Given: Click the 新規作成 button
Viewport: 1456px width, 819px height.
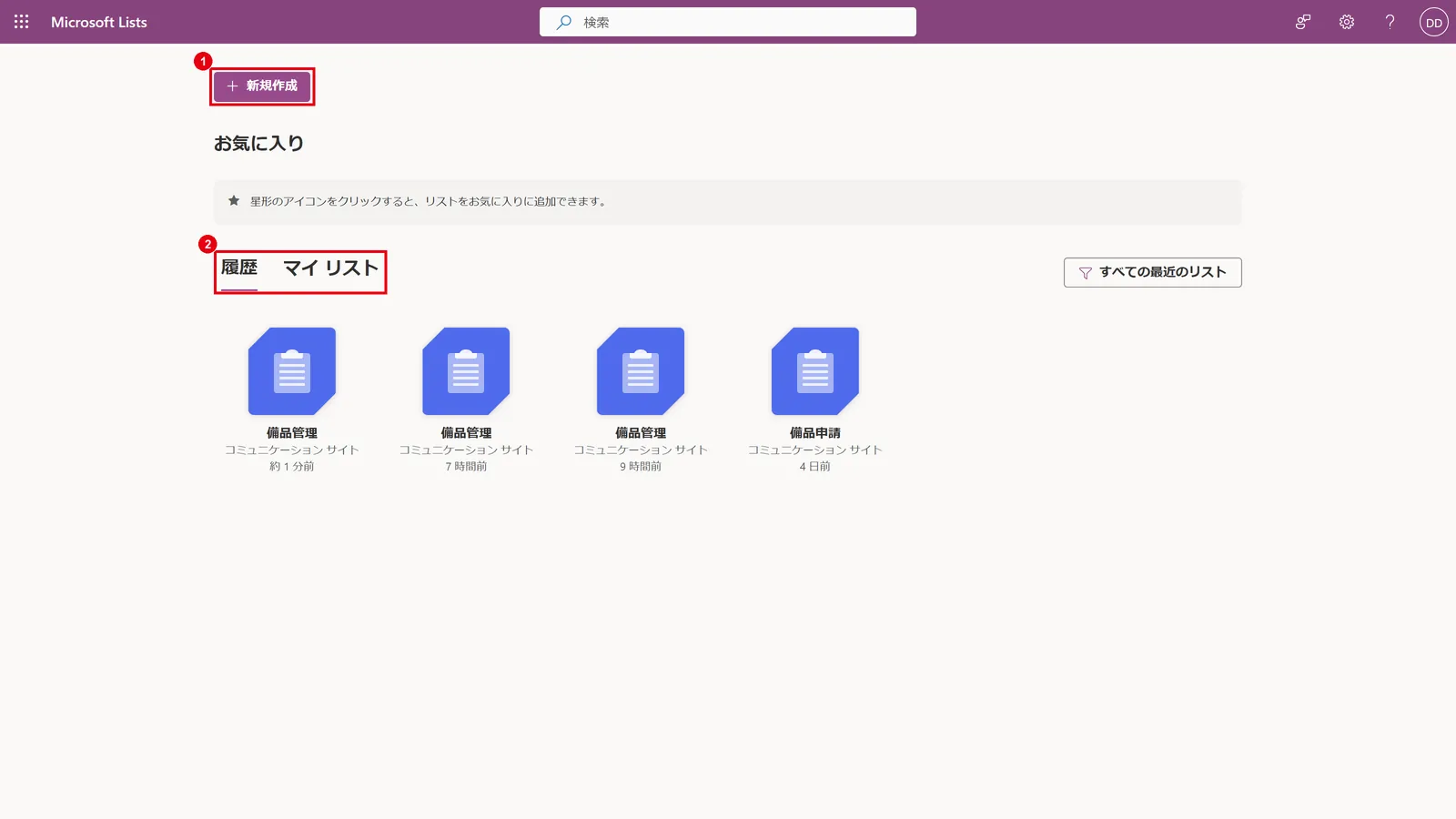Looking at the screenshot, I should (262, 86).
